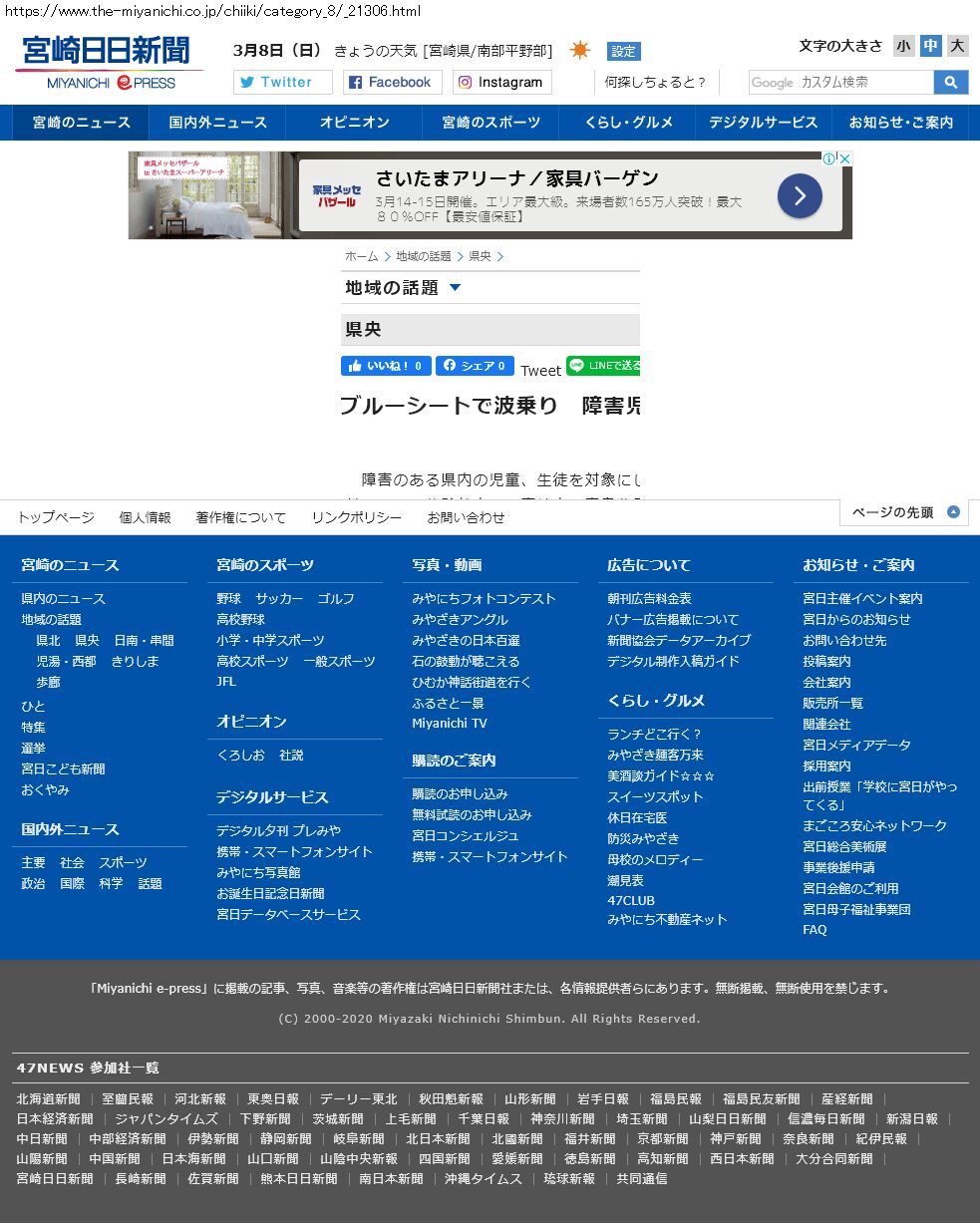Click the ad arrow circle button
This screenshot has height=1223, width=980.
(x=800, y=195)
